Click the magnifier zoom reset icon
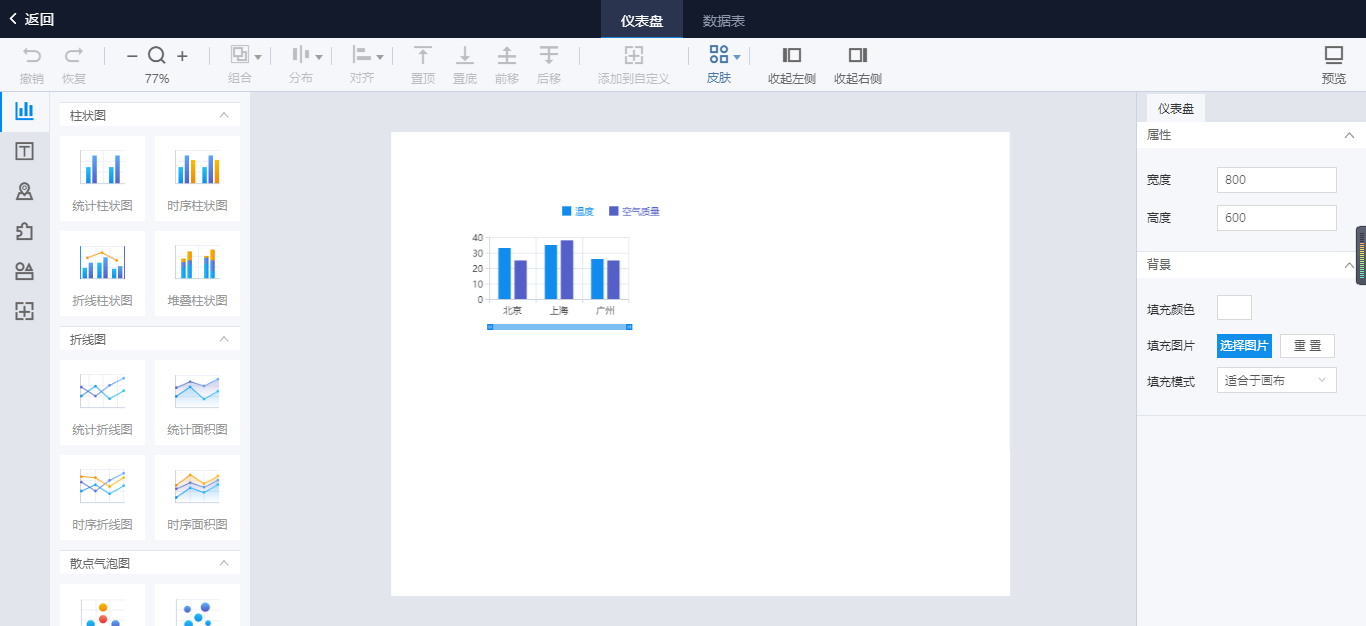The height and width of the screenshot is (626, 1366). coord(157,55)
